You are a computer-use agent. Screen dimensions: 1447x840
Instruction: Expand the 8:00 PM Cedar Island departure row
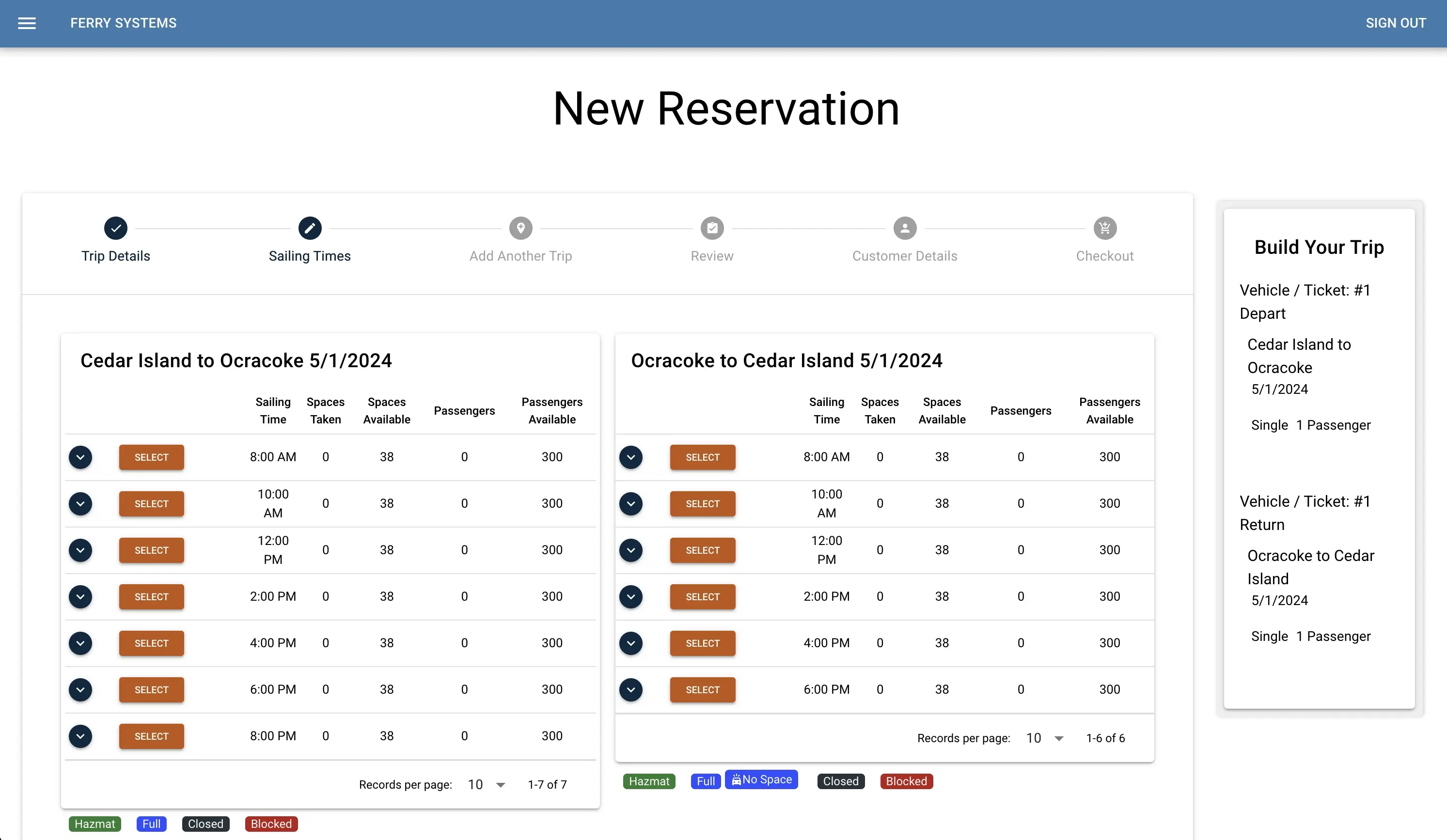[80, 736]
